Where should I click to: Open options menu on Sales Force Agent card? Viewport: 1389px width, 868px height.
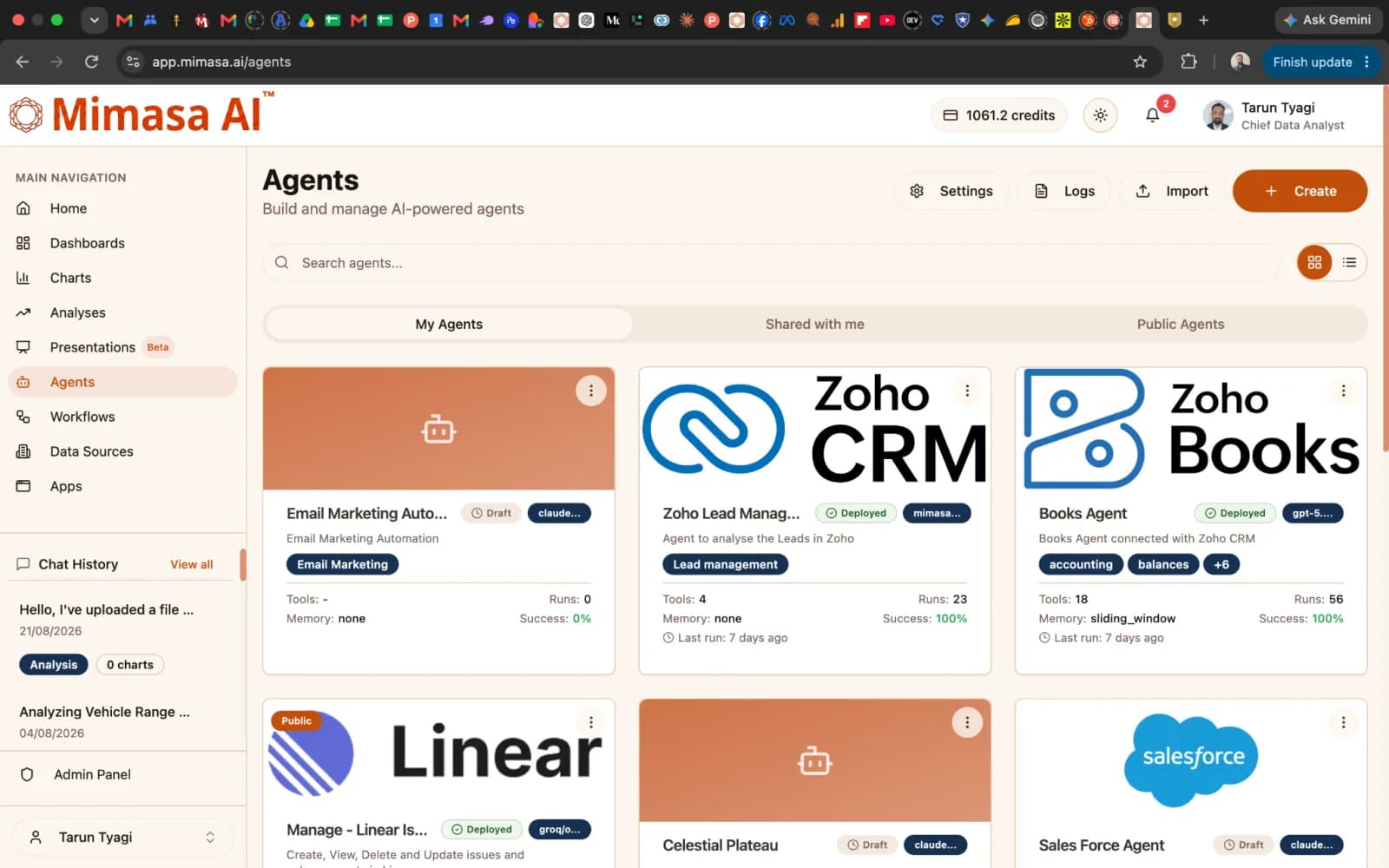click(x=1343, y=722)
